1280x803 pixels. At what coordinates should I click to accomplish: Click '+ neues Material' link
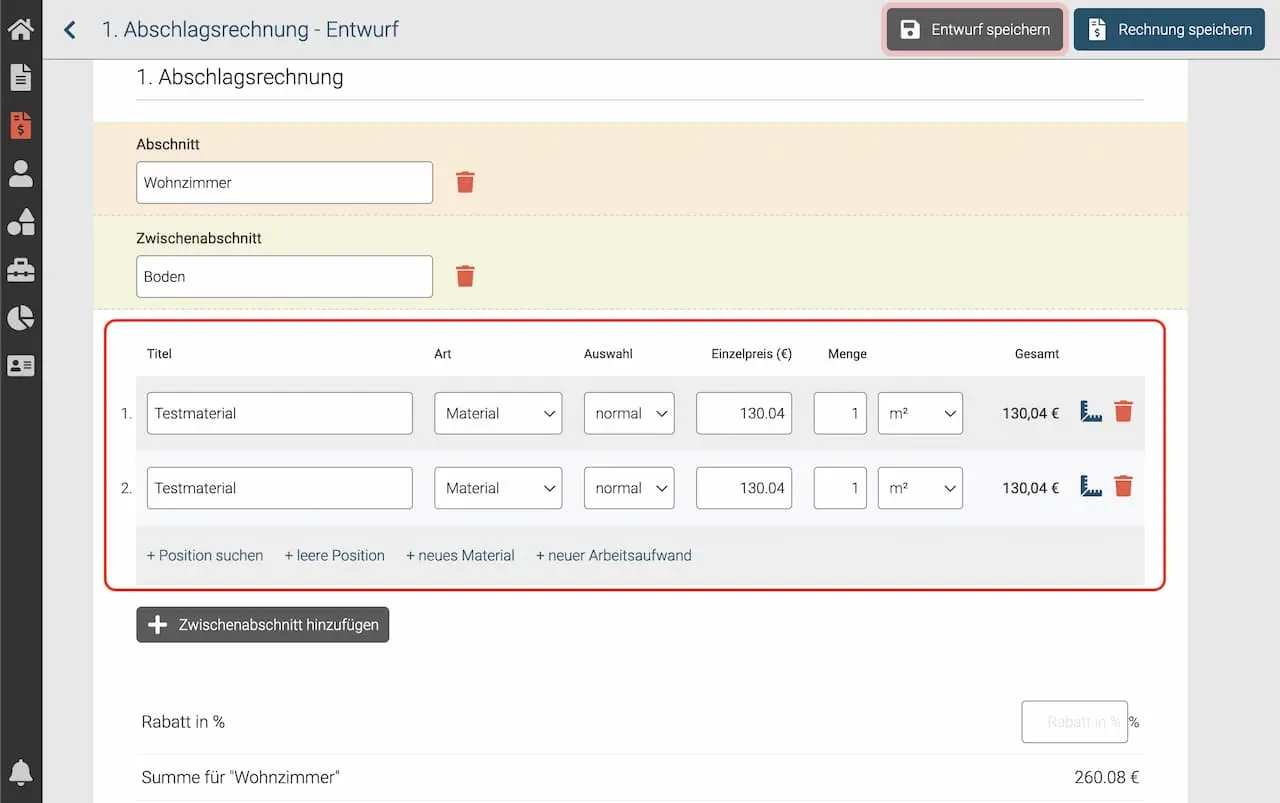point(460,555)
